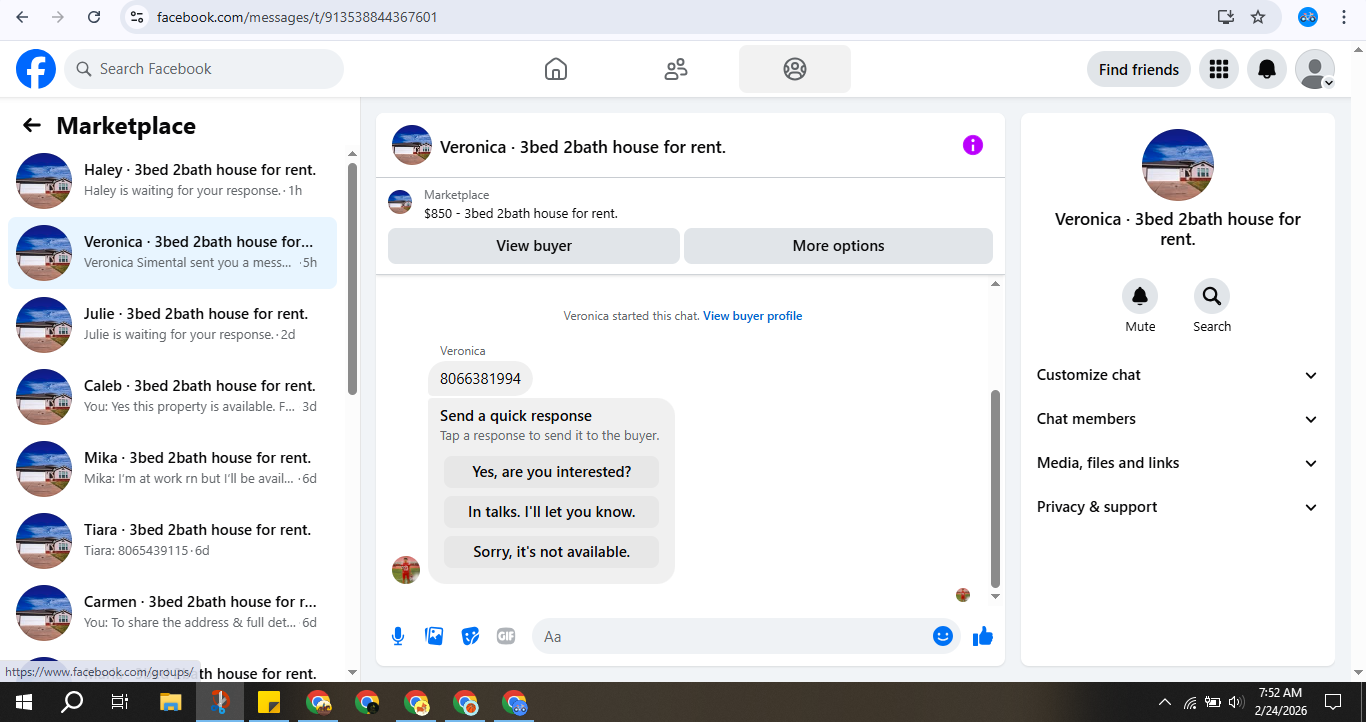
Task: Open Veronica conversation in the Marketplace list
Action: 172,253
